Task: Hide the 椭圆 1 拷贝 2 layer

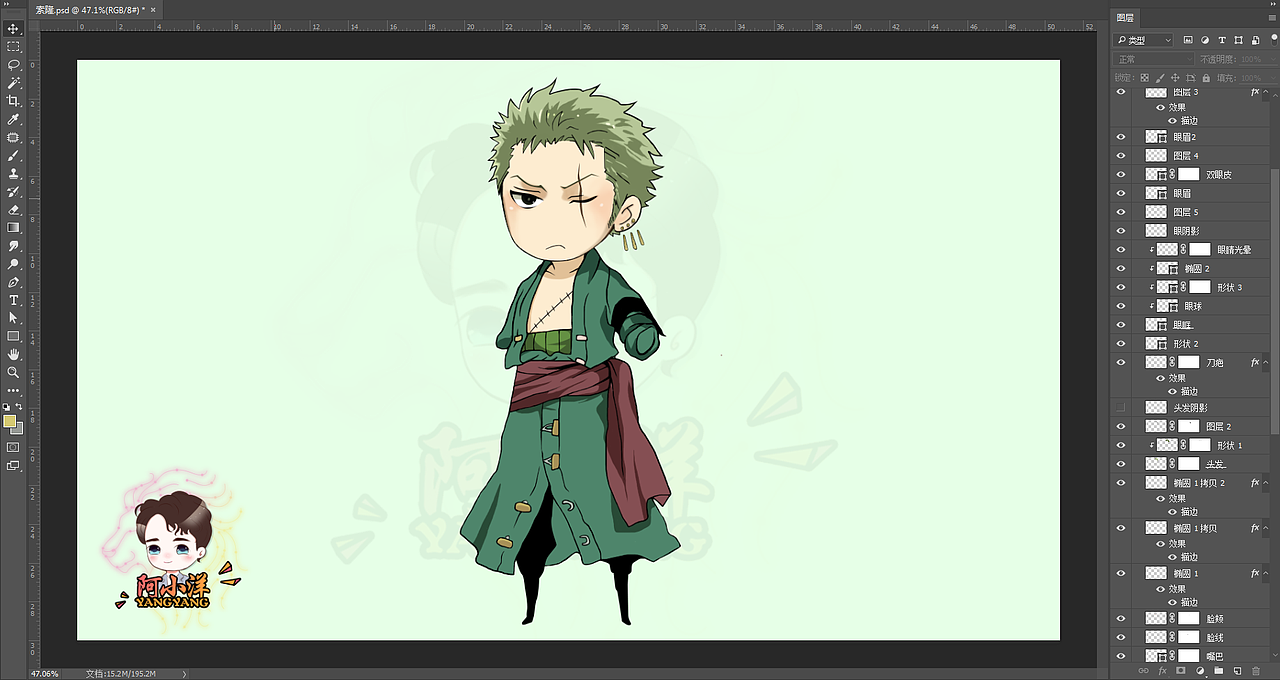Action: pos(1121,482)
